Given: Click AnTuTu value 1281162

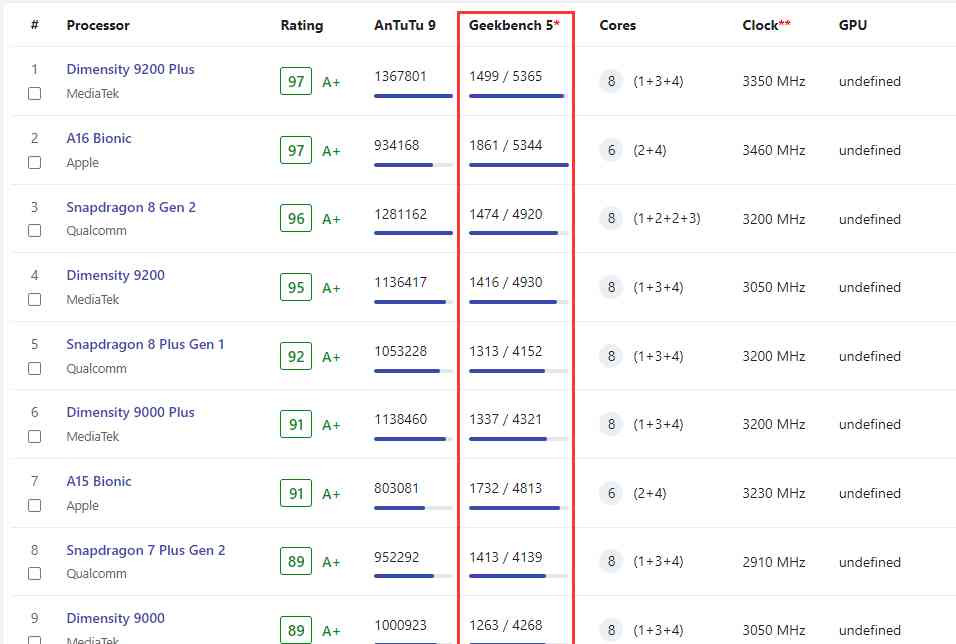Looking at the screenshot, I should coord(401,214).
